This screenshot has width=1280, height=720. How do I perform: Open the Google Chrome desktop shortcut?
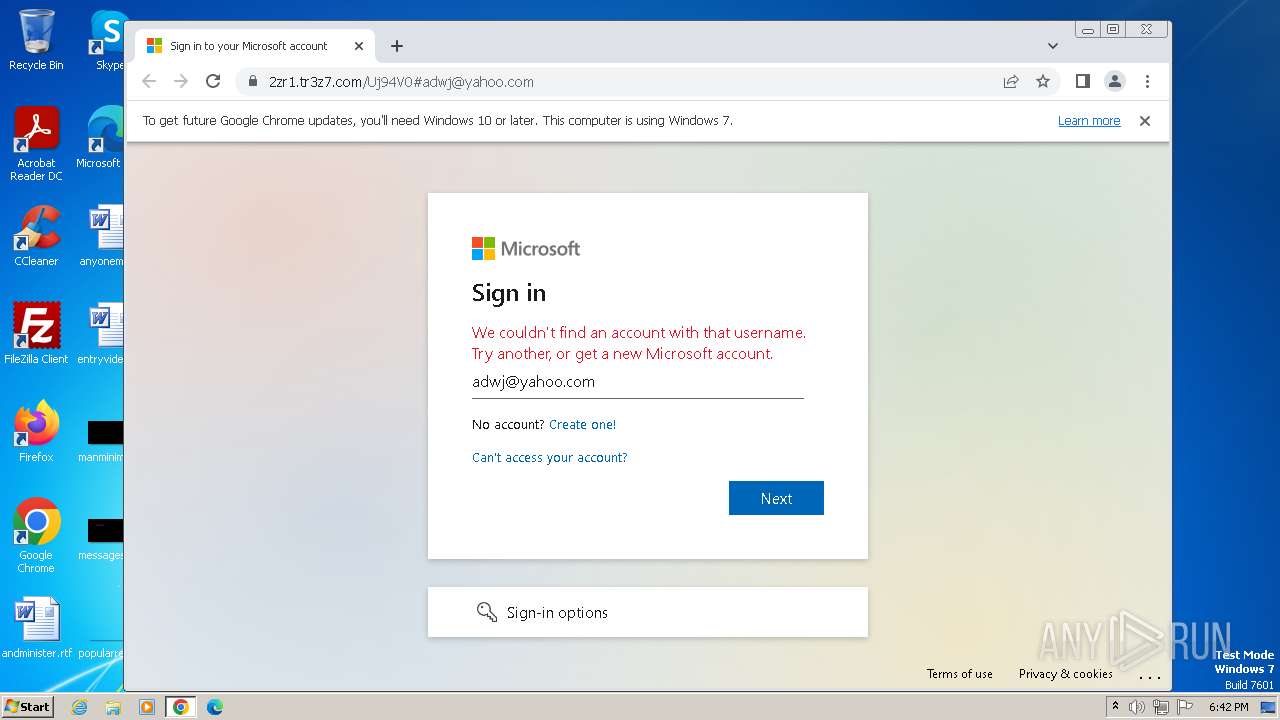click(36, 536)
